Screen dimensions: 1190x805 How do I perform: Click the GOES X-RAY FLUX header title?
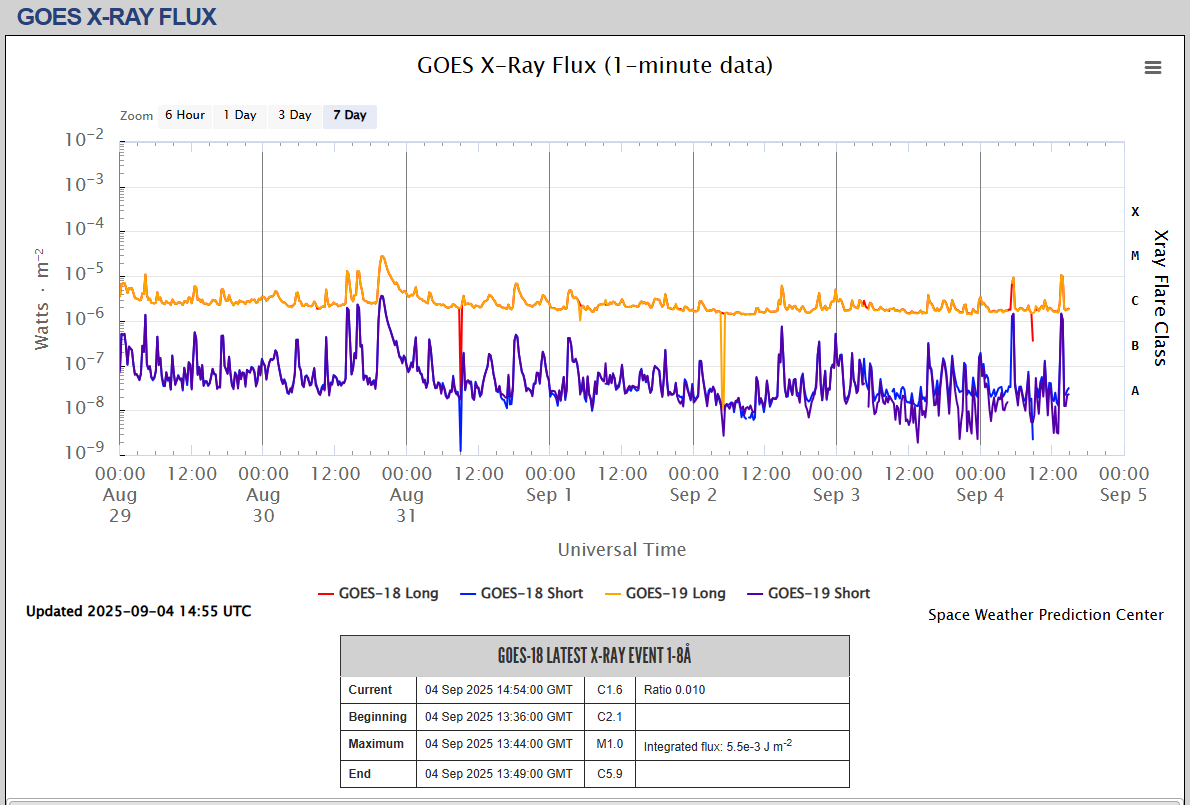pos(117,17)
